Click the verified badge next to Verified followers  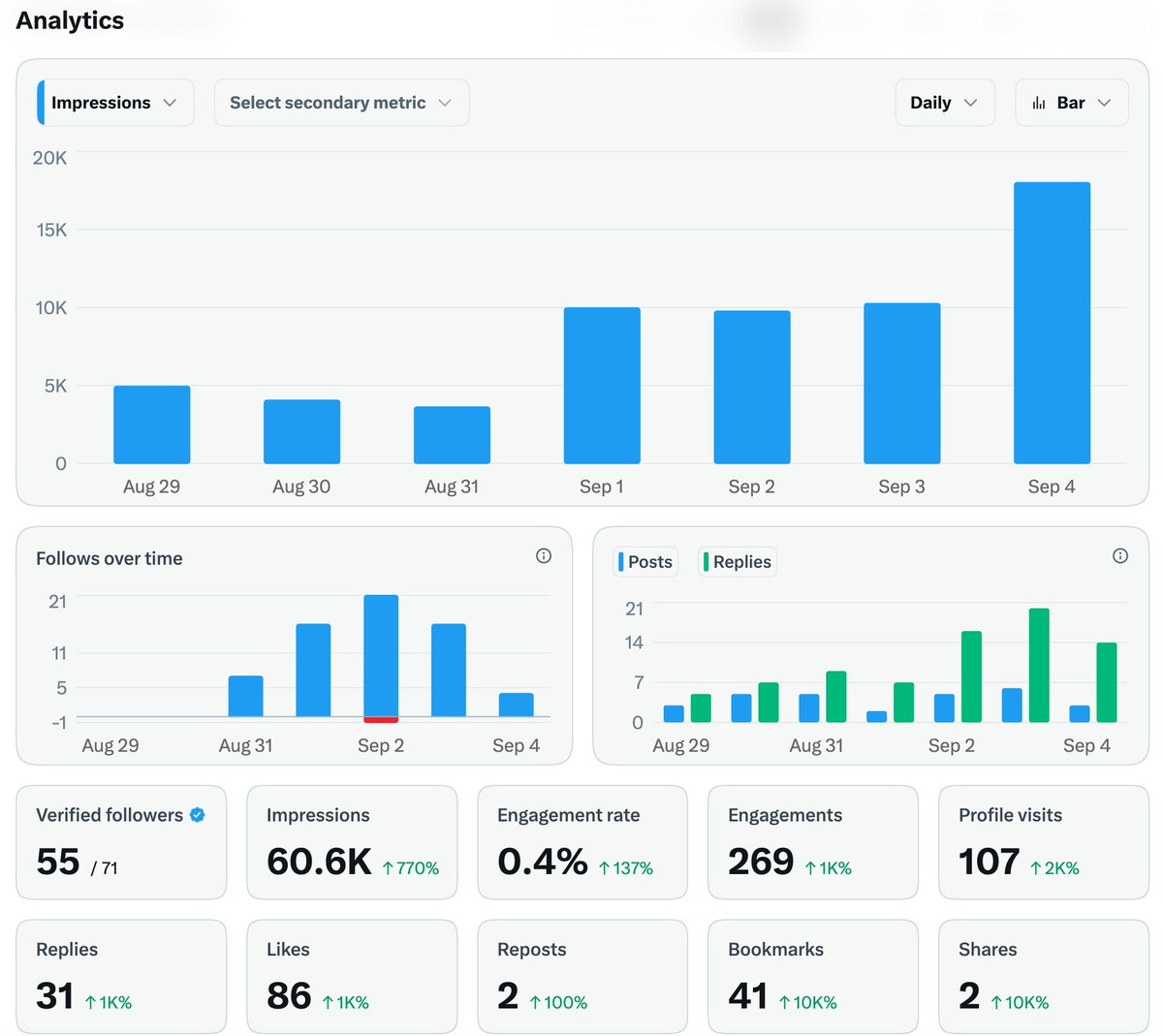tap(197, 815)
